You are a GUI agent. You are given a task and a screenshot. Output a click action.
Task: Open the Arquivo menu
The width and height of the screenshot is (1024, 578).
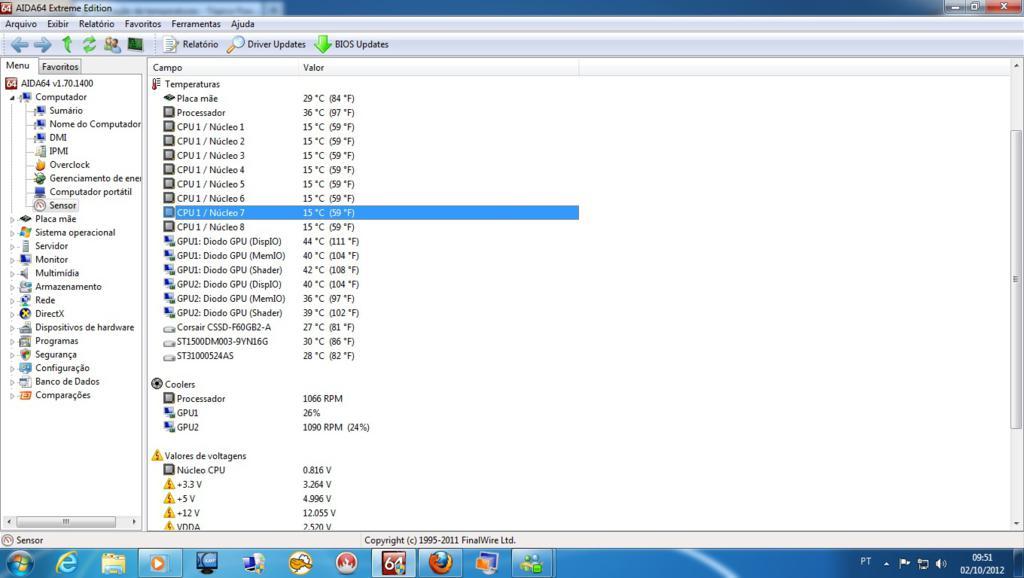click(21, 24)
